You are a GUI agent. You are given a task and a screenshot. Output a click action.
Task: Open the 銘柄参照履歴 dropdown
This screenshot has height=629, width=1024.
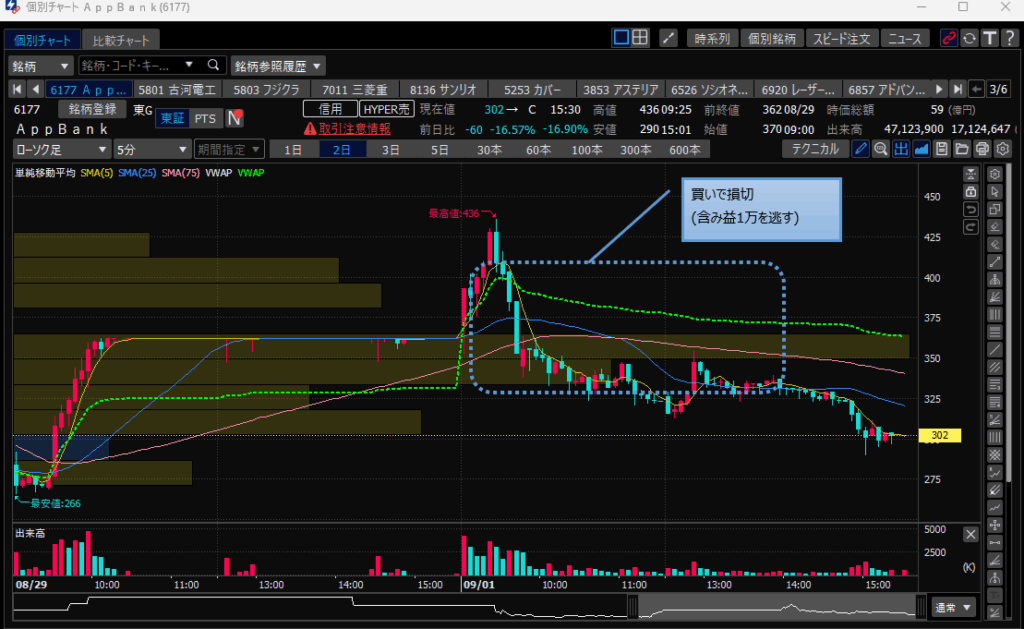click(x=278, y=66)
